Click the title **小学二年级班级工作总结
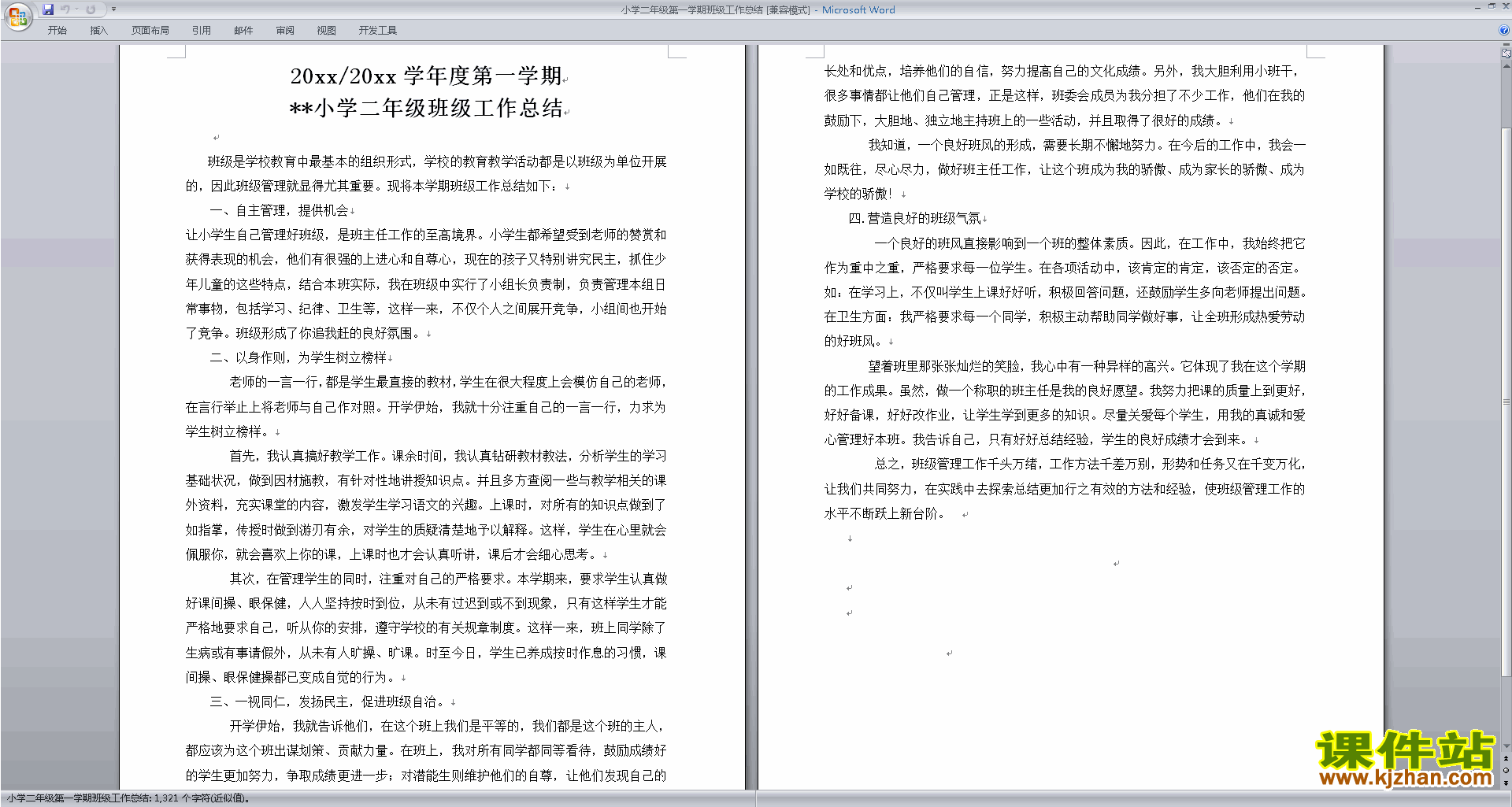Screen dimensions: 1512x807 point(426,108)
